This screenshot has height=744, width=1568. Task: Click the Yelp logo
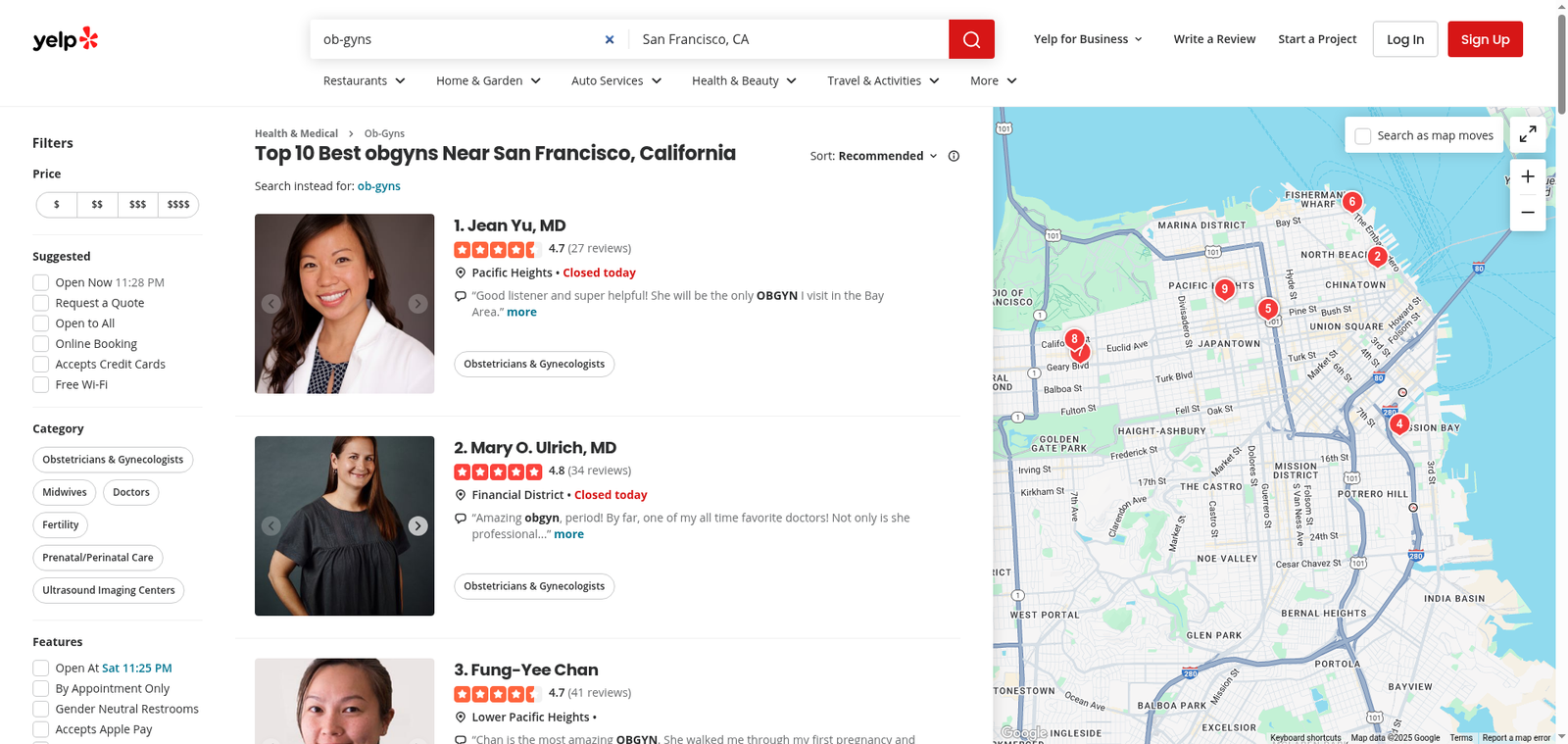coord(66,39)
